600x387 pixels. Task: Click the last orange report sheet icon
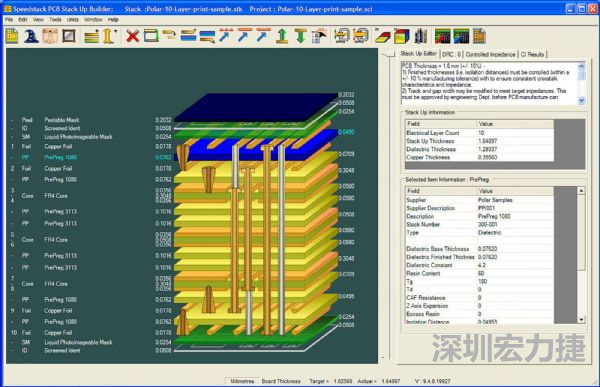(479, 36)
